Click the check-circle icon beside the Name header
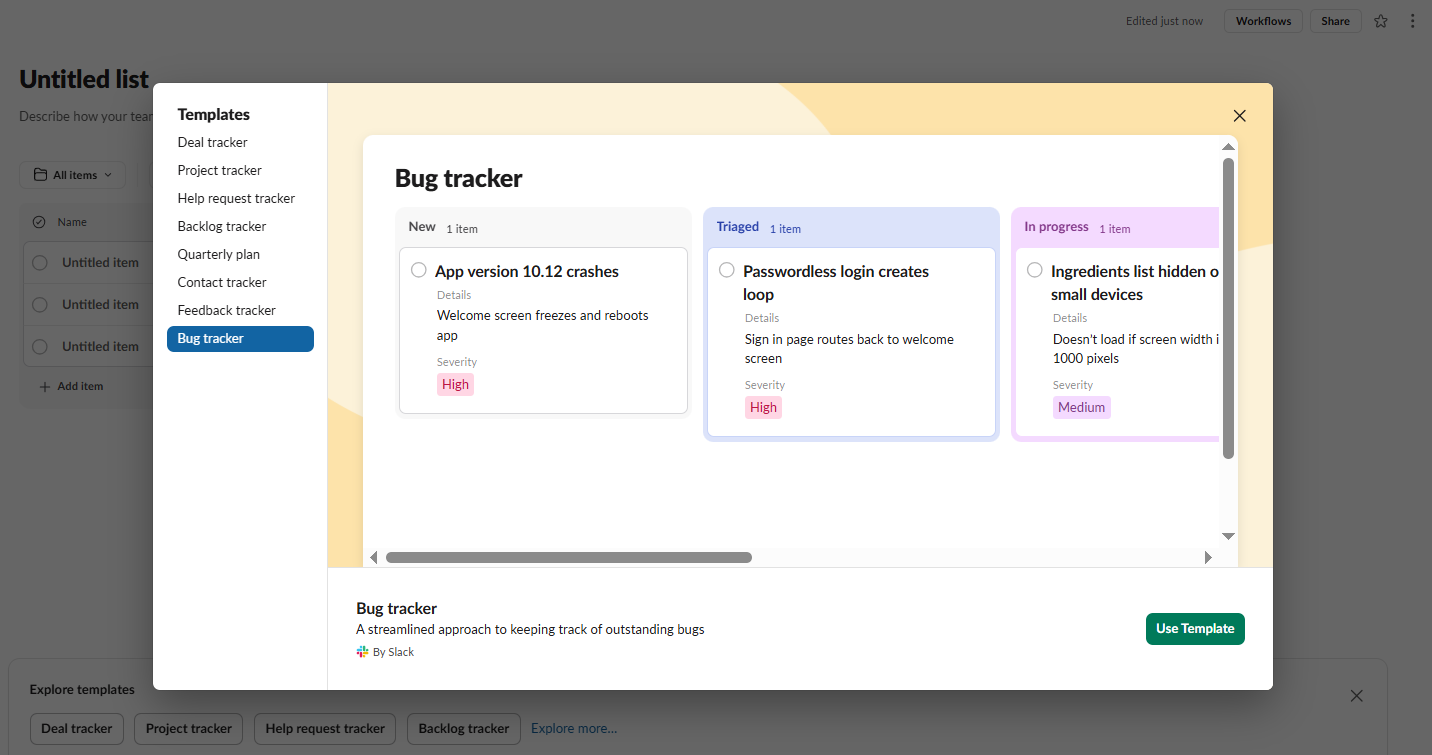 39,221
